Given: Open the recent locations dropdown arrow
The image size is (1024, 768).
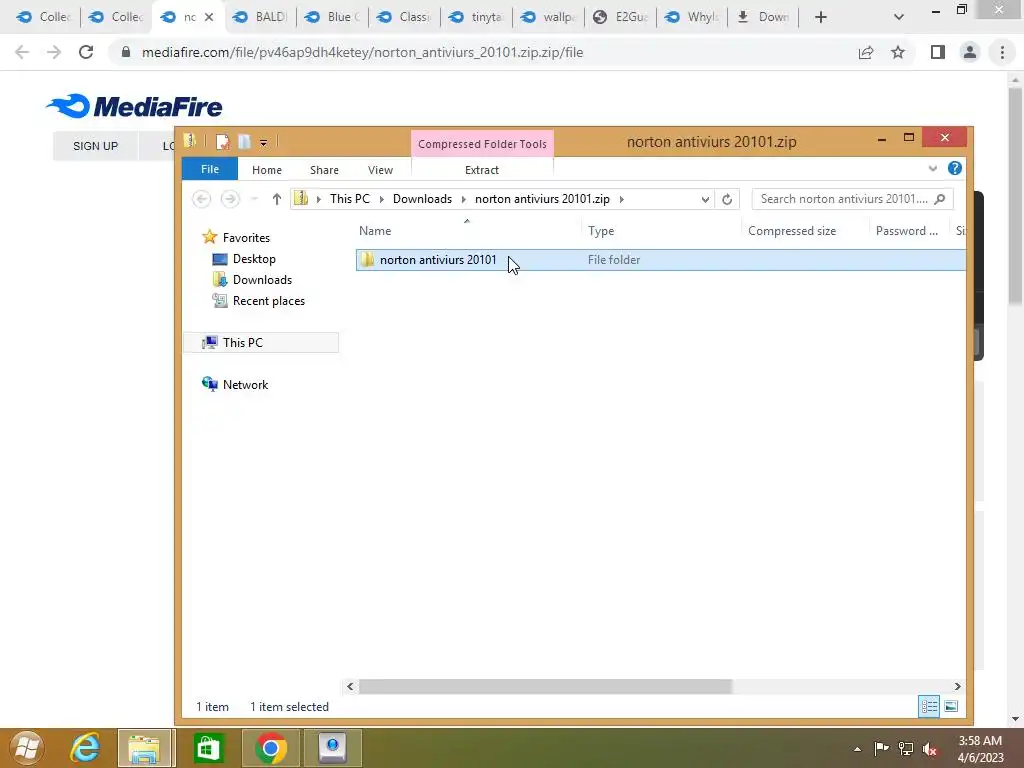Looking at the screenshot, I should pyautogui.click(x=255, y=199).
